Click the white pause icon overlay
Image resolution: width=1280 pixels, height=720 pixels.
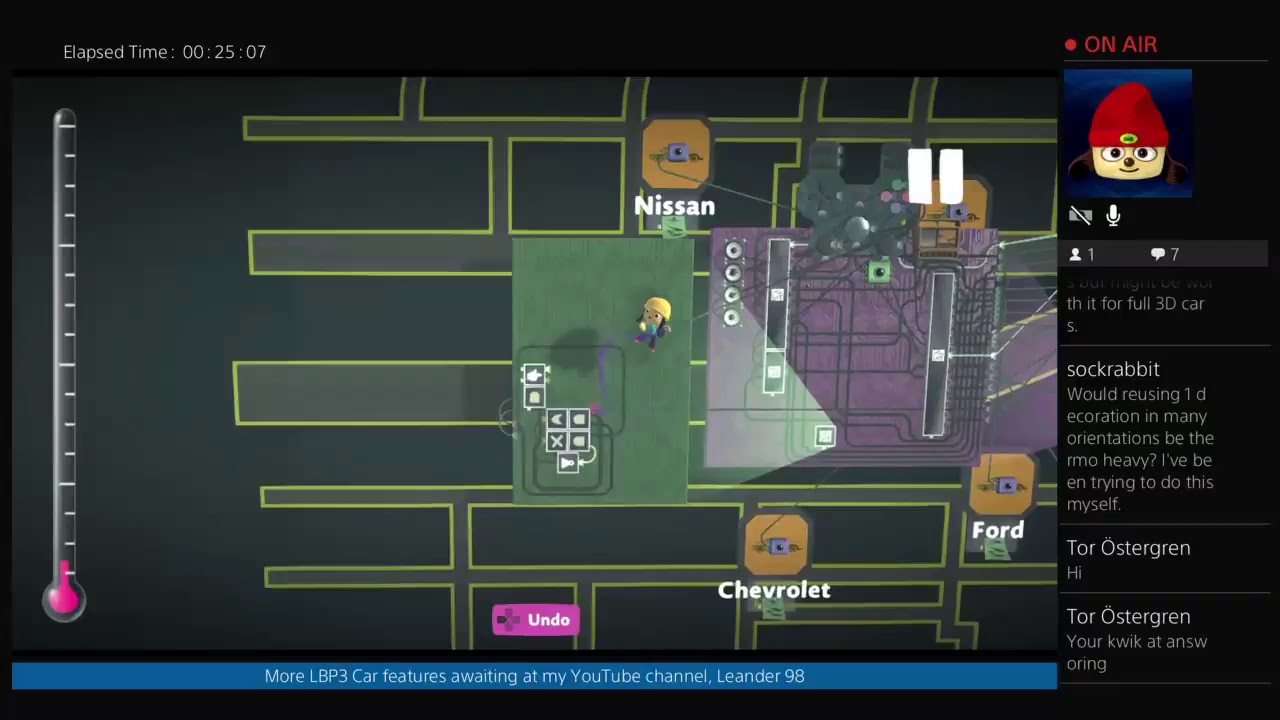pos(935,177)
